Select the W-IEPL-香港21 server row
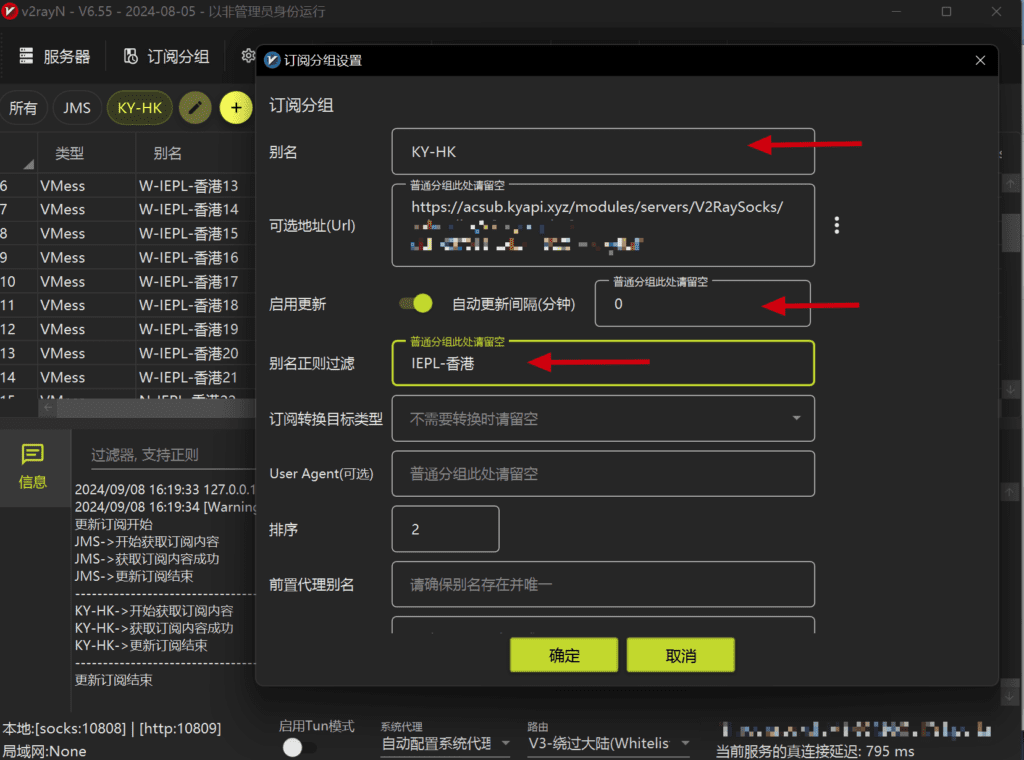This screenshot has height=760, width=1024. point(127,377)
